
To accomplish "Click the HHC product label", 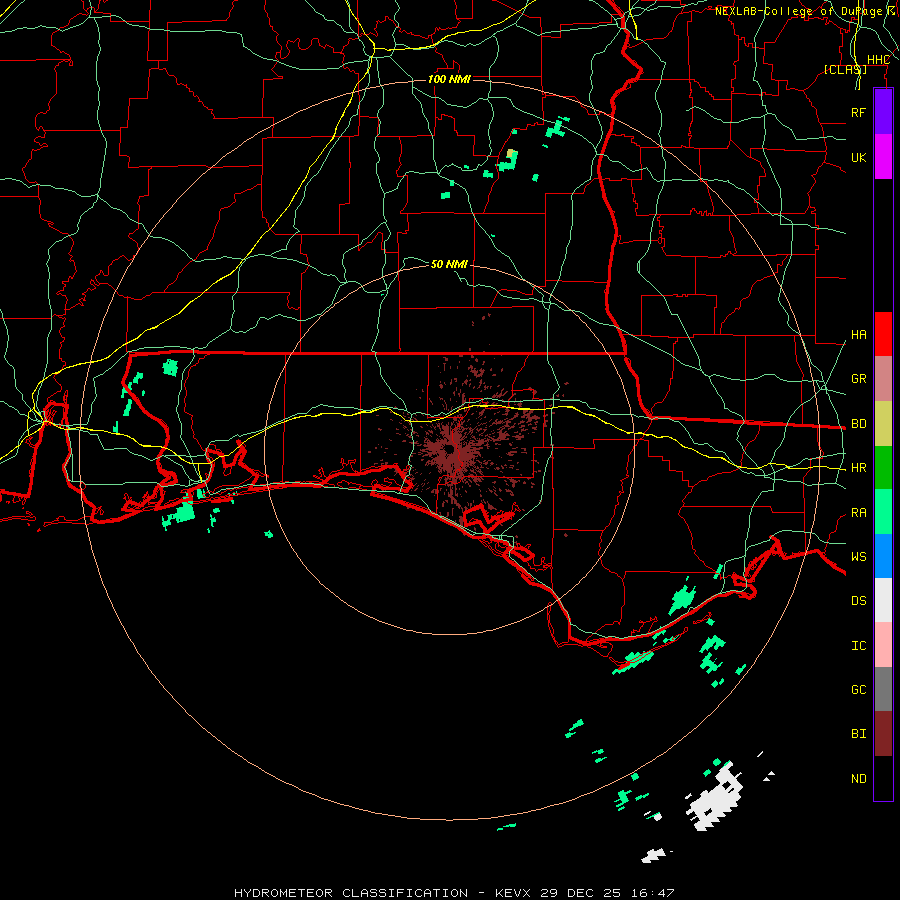I will [x=878, y=60].
